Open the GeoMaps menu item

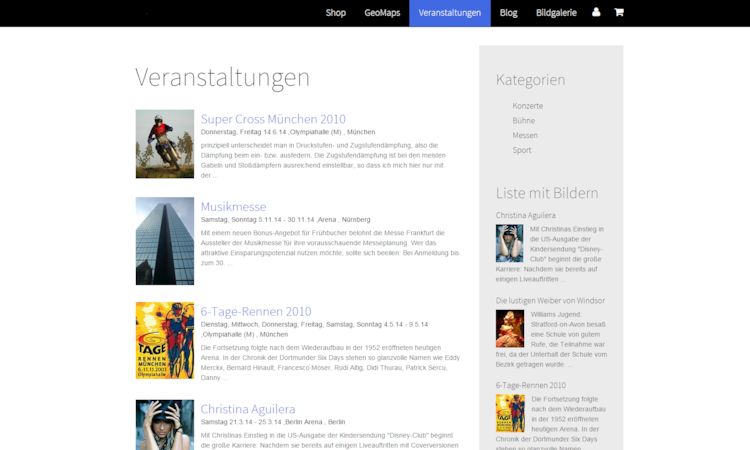pyautogui.click(x=382, y=13)
